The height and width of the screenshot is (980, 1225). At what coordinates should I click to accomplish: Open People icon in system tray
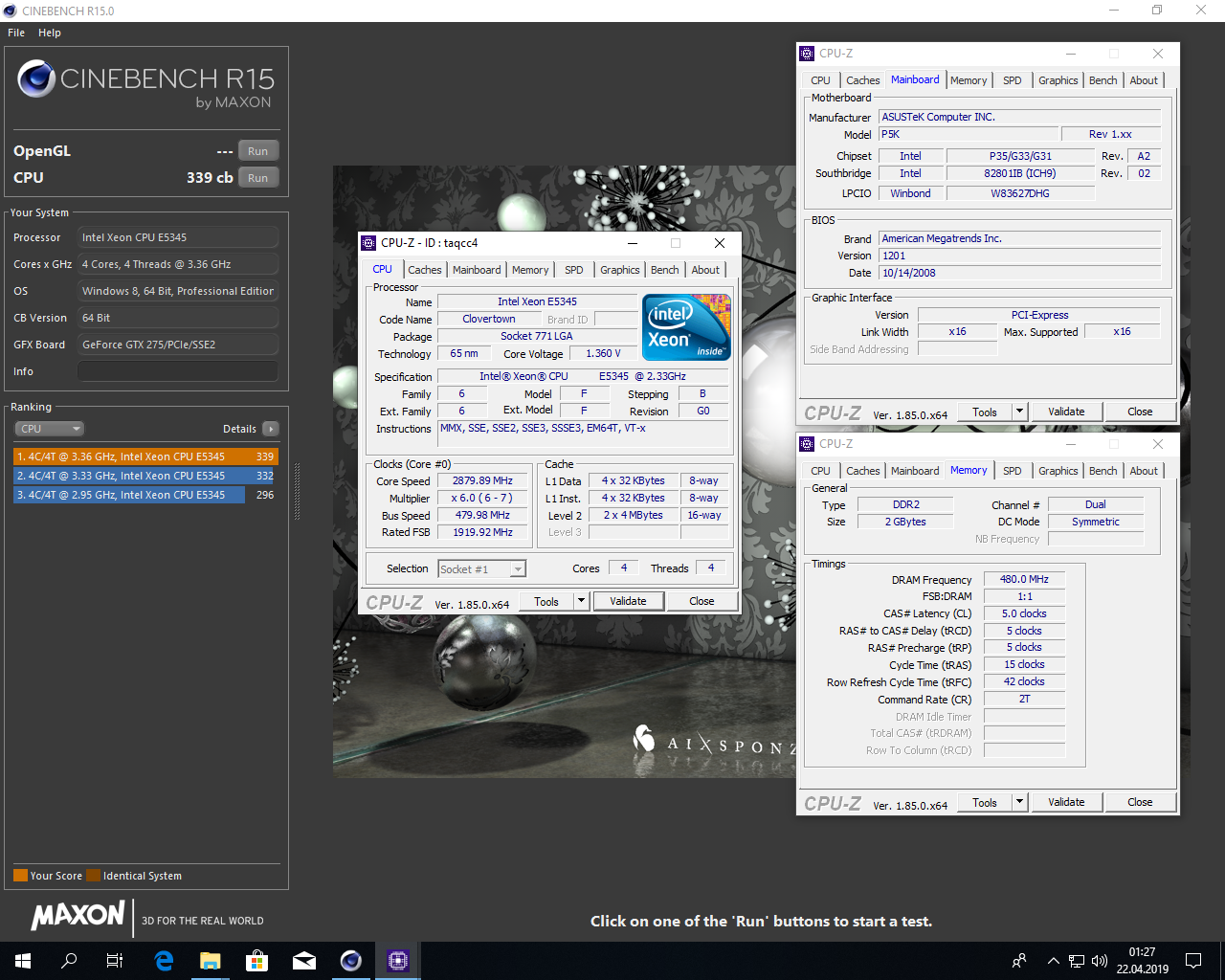click(1019, 961)
